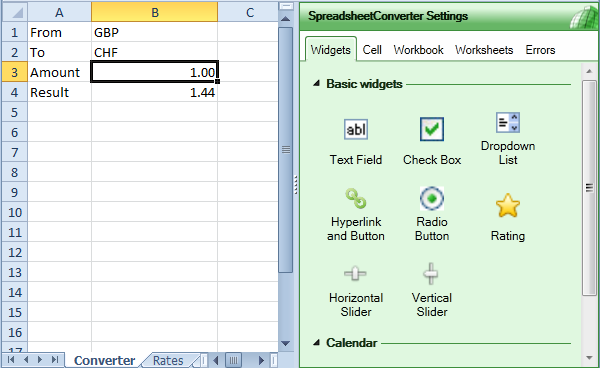Image resolution: width=600 pixels, height=368 pixels.
Task: Pick the Horizontal Slider widget icon
Action: pyautogui.click(x=355, y=274)
